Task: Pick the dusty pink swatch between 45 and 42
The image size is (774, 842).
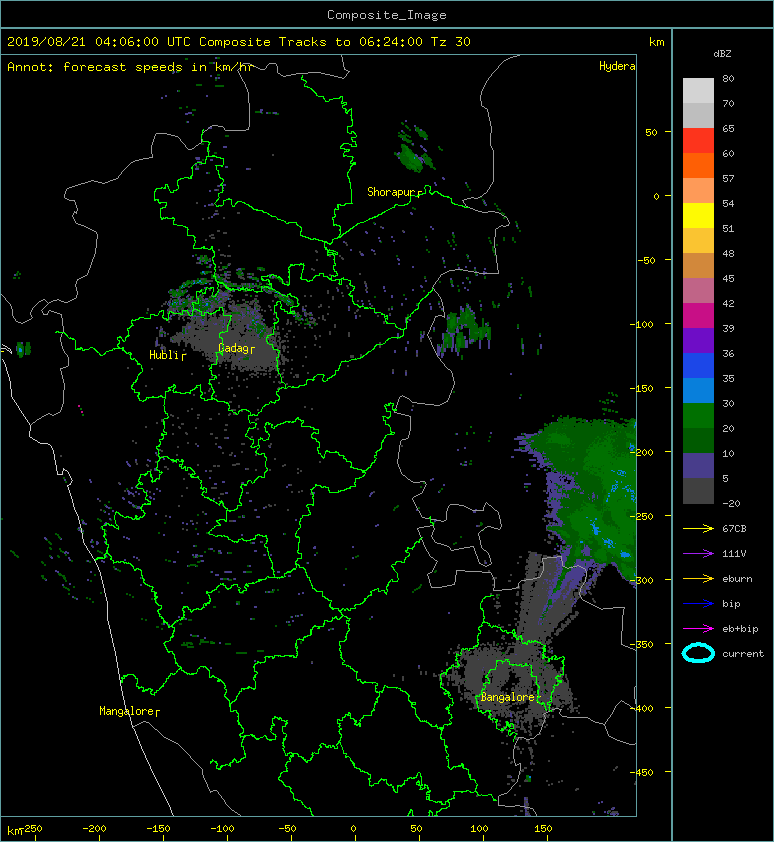Action: (x=698, y=291)
